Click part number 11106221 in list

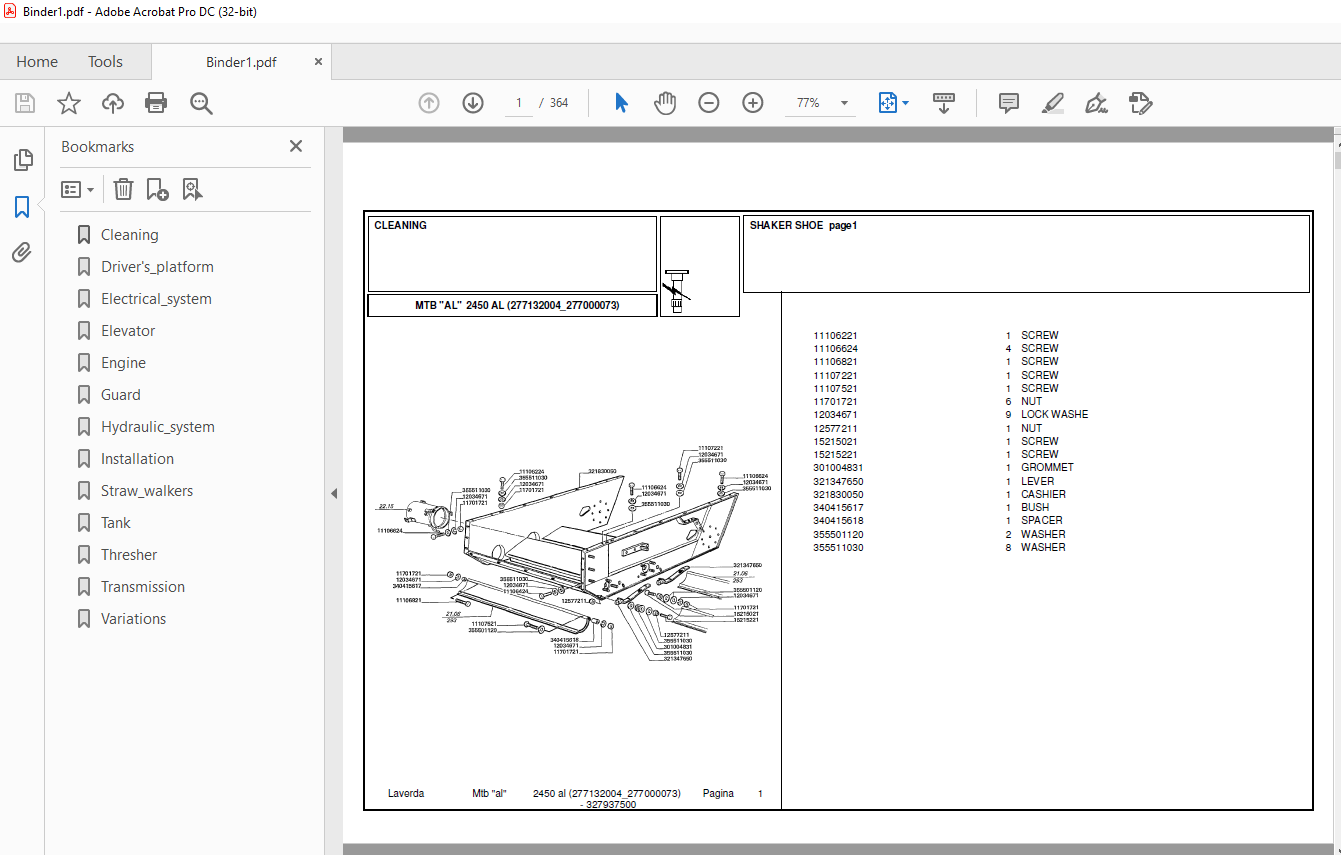(835, 336)
